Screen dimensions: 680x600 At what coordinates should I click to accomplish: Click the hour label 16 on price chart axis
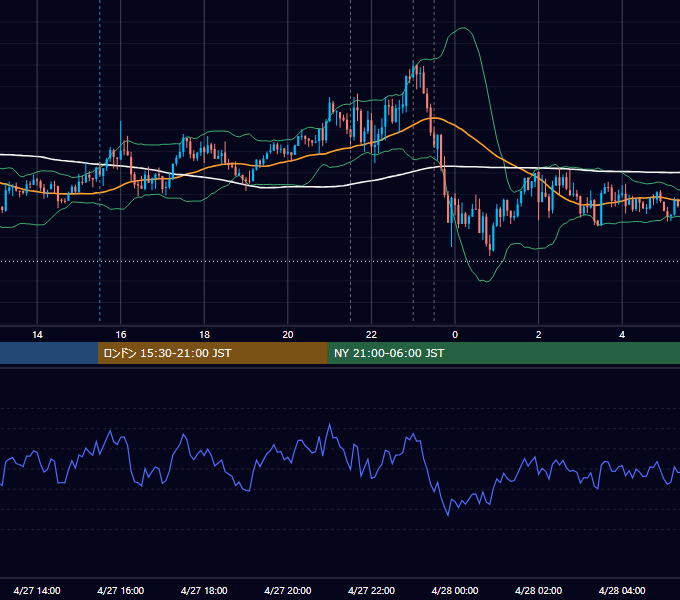[x=121, y=335]
